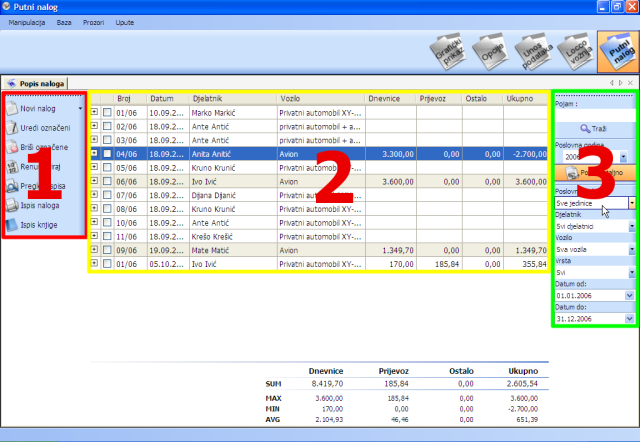This screenshot has height=442, width=640.
Task: Open the Opcije module icon
Action: tap(491, 51)
